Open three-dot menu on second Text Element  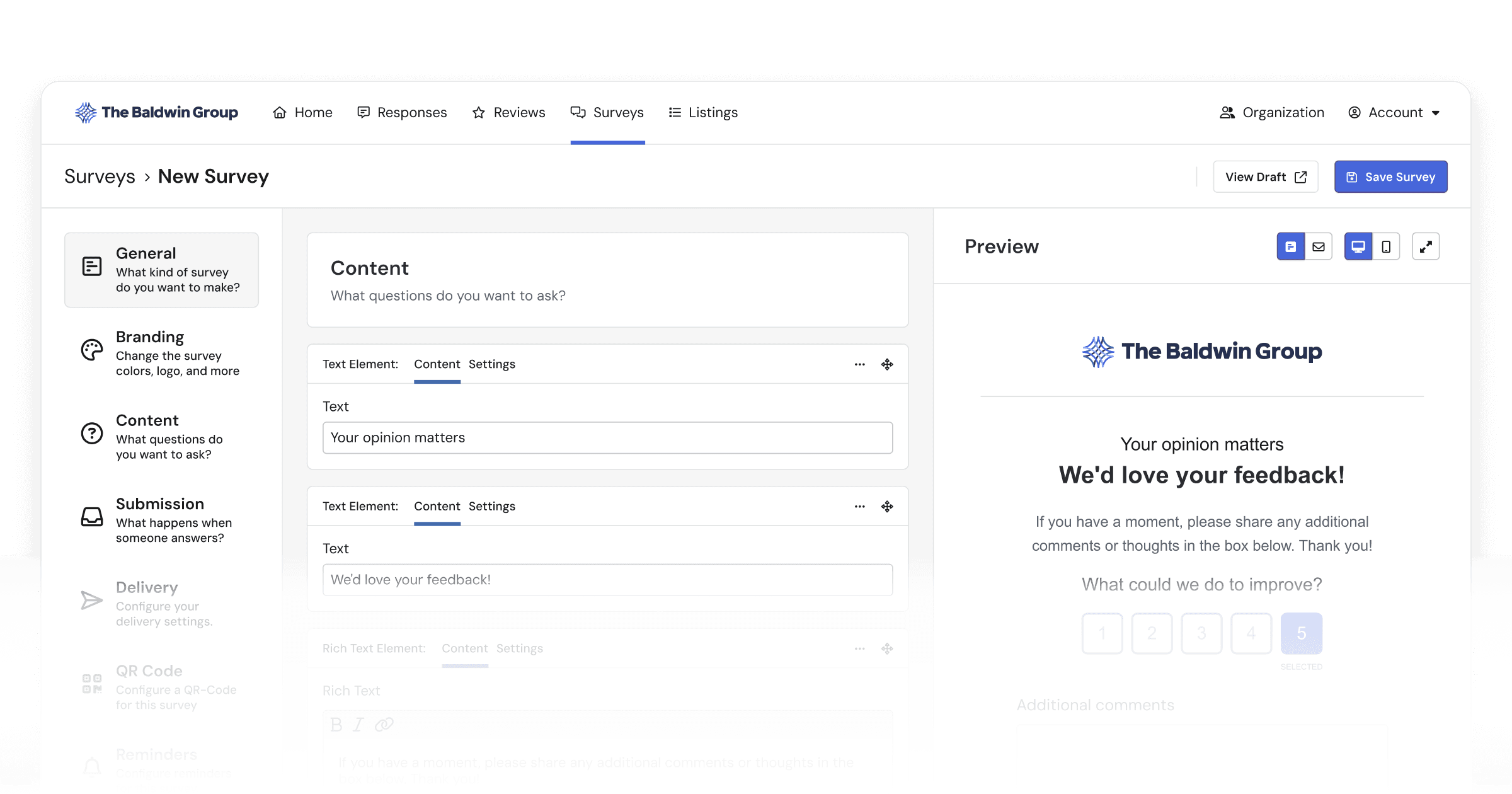tap(859, 507)
